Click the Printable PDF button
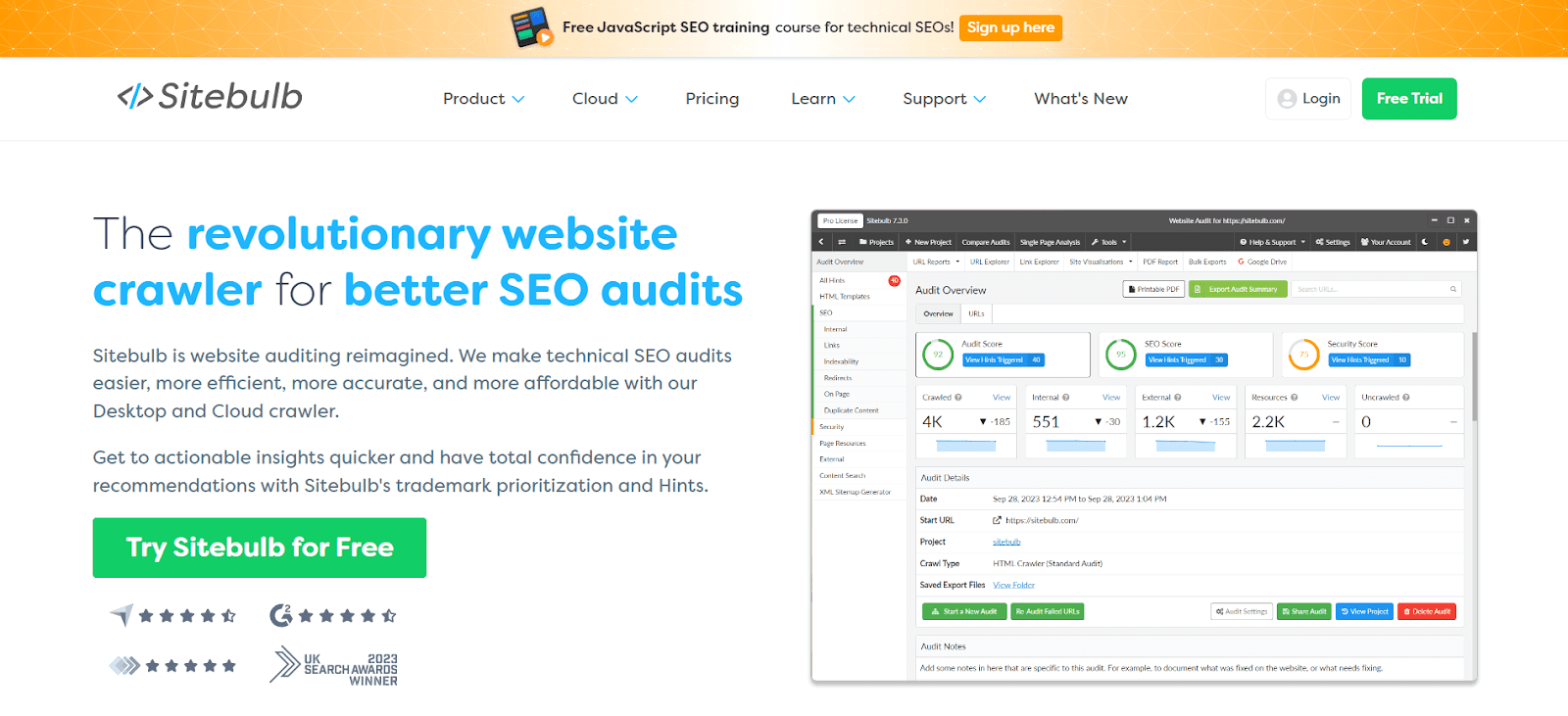The image size is (1568, 716). point(1153,289)
